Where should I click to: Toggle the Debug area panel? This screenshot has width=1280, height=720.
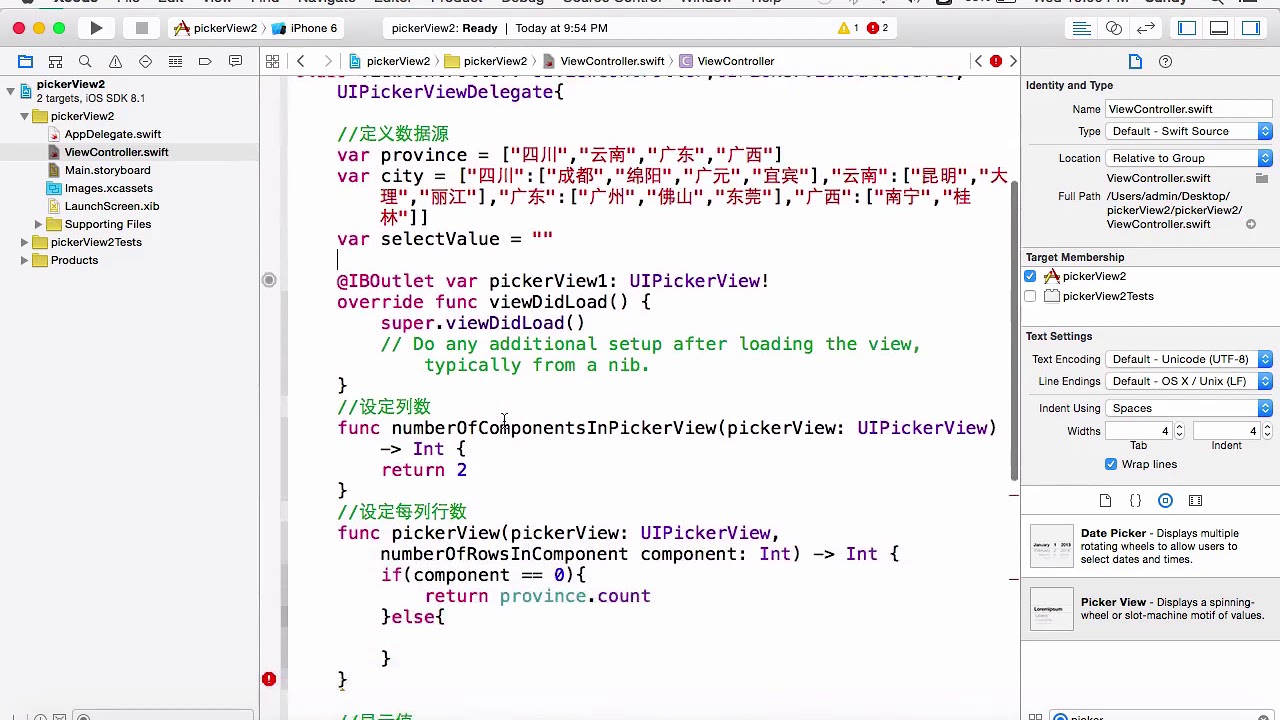pyautogui.click(x=1219, y=28)
